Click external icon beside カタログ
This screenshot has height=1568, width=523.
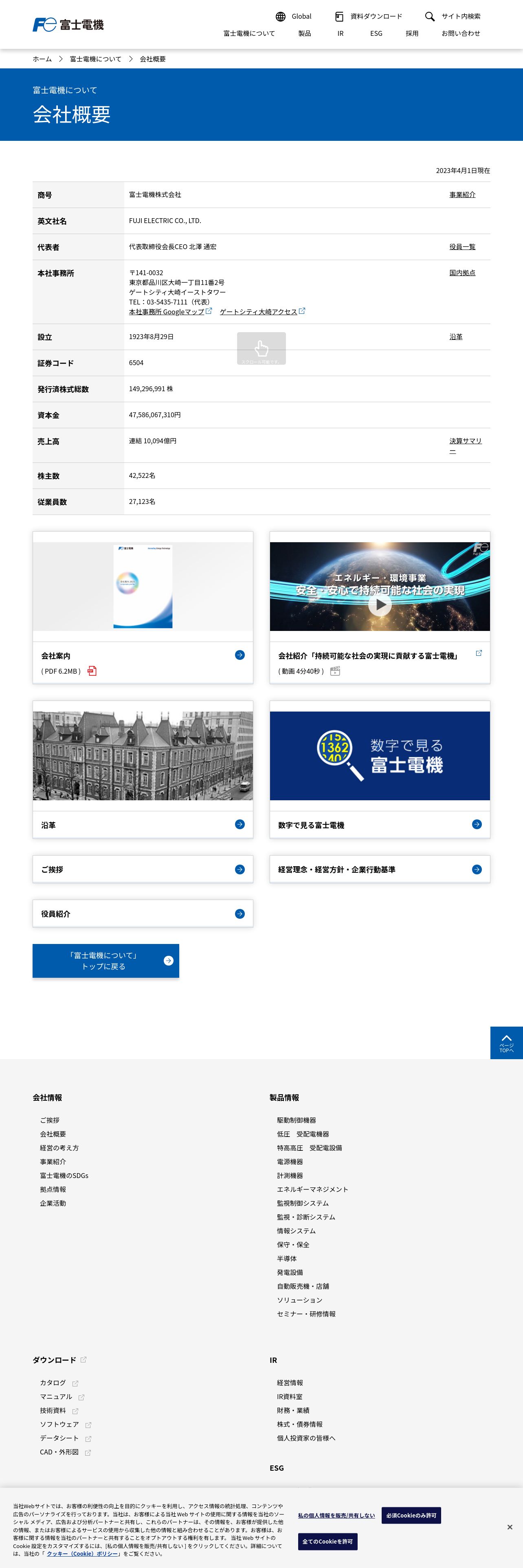75,1383
